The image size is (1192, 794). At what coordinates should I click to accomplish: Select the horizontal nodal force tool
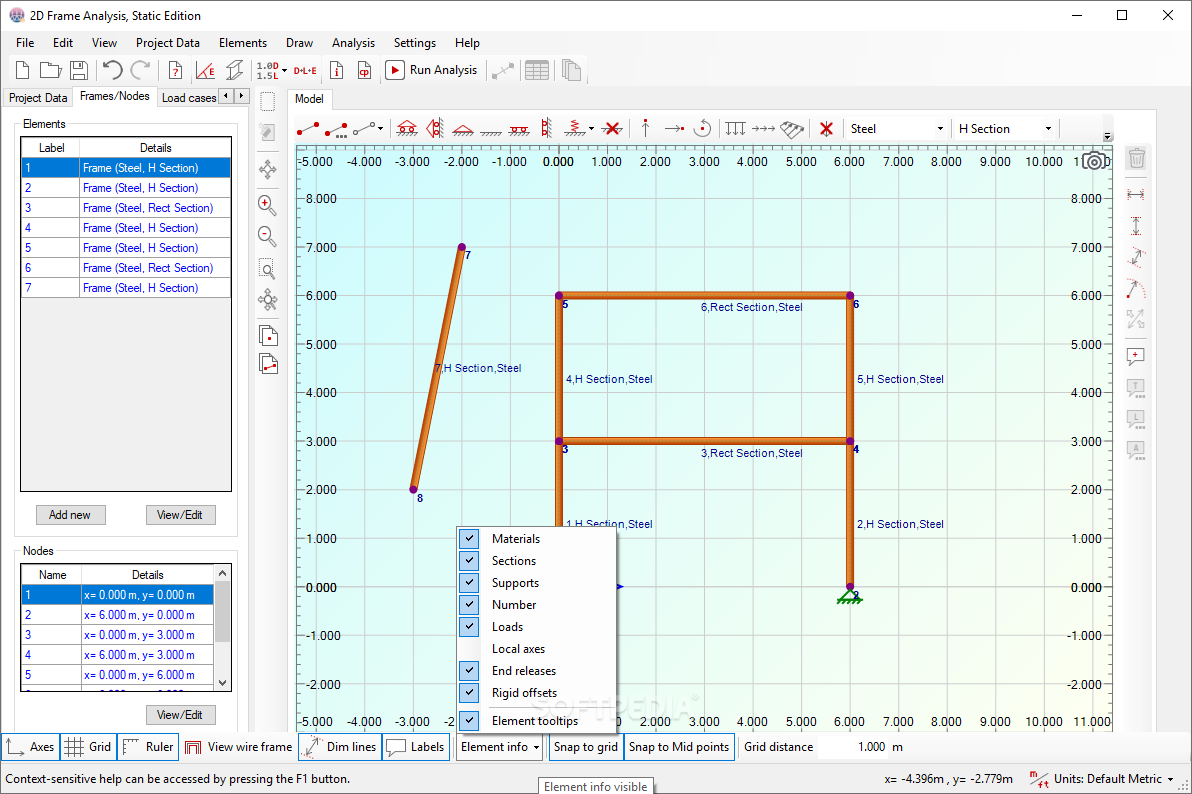pyautogui.click(x=674, y=129)
